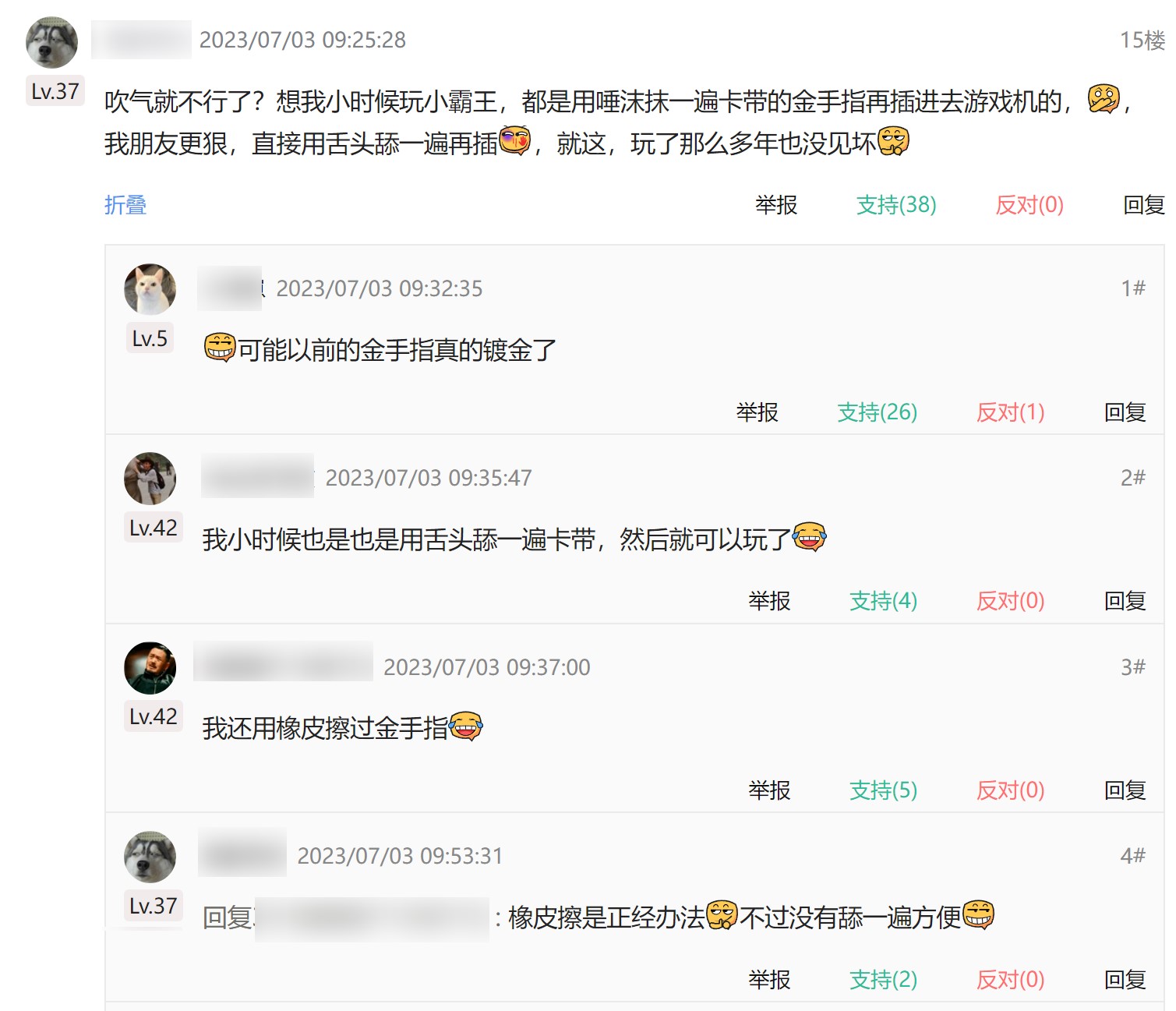Image resolution: width=1176 pixels, height=1011 pixels.
Task: Support reply 2# with 支持(4)
Action: click(883, 601)
